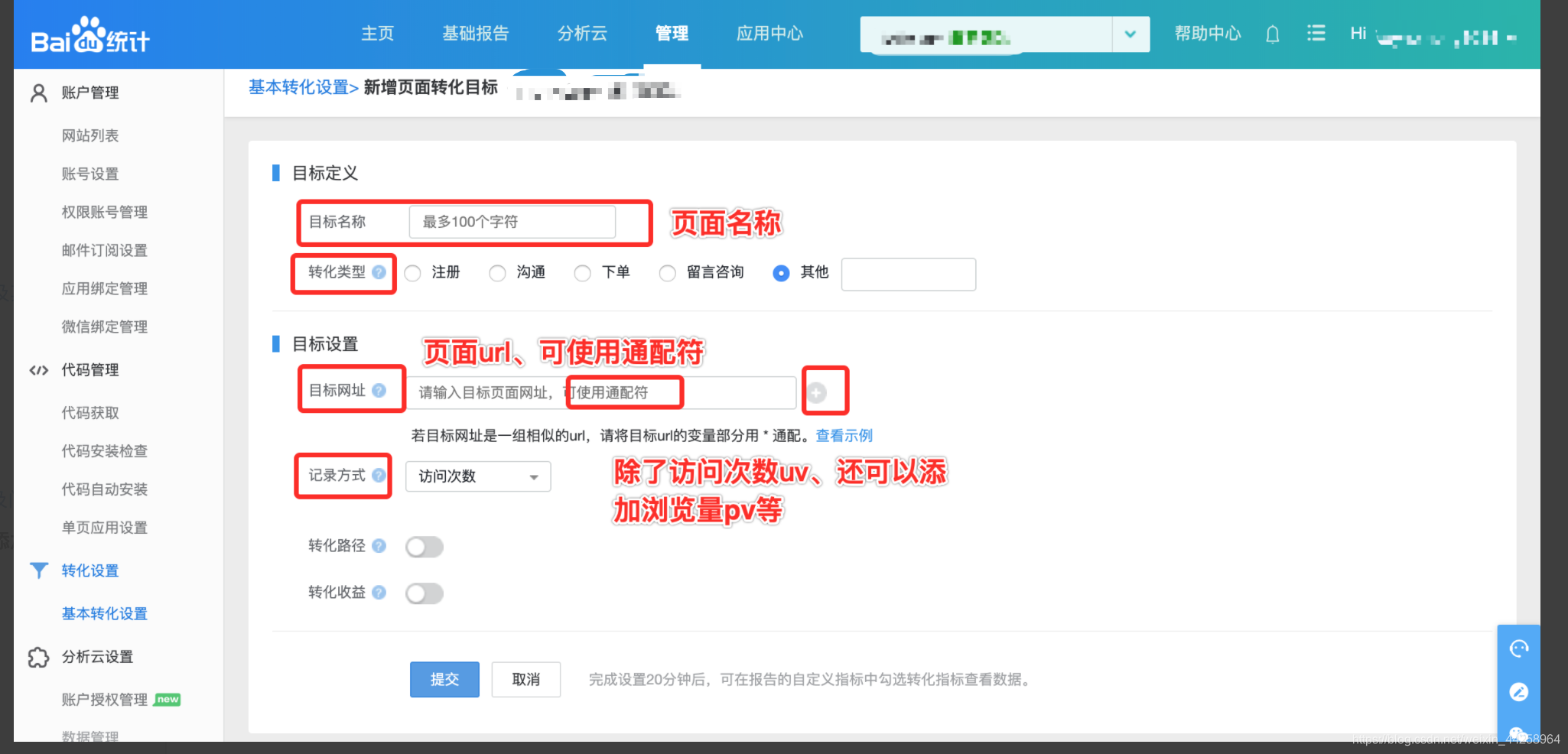Open 账号设置 in sidebar
Viewport: 1568px width, 754px height.
tap(90, 174)
